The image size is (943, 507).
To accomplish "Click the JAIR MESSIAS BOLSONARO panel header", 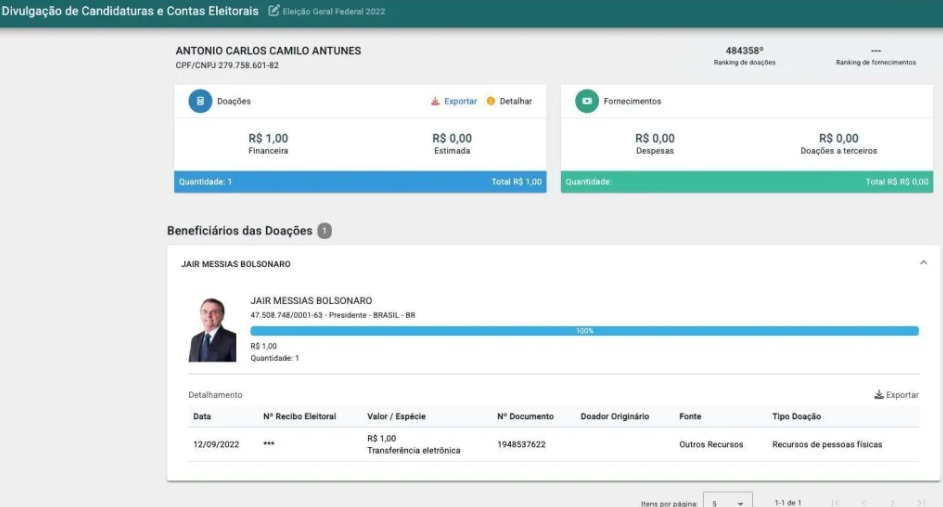I will point(553,264).
